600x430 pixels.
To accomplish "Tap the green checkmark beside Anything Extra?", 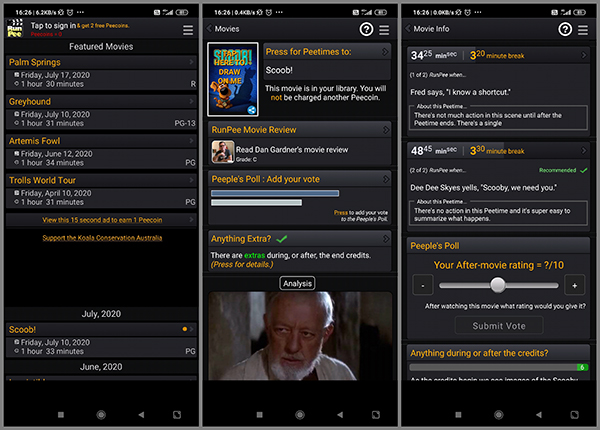I will (282, 239).
